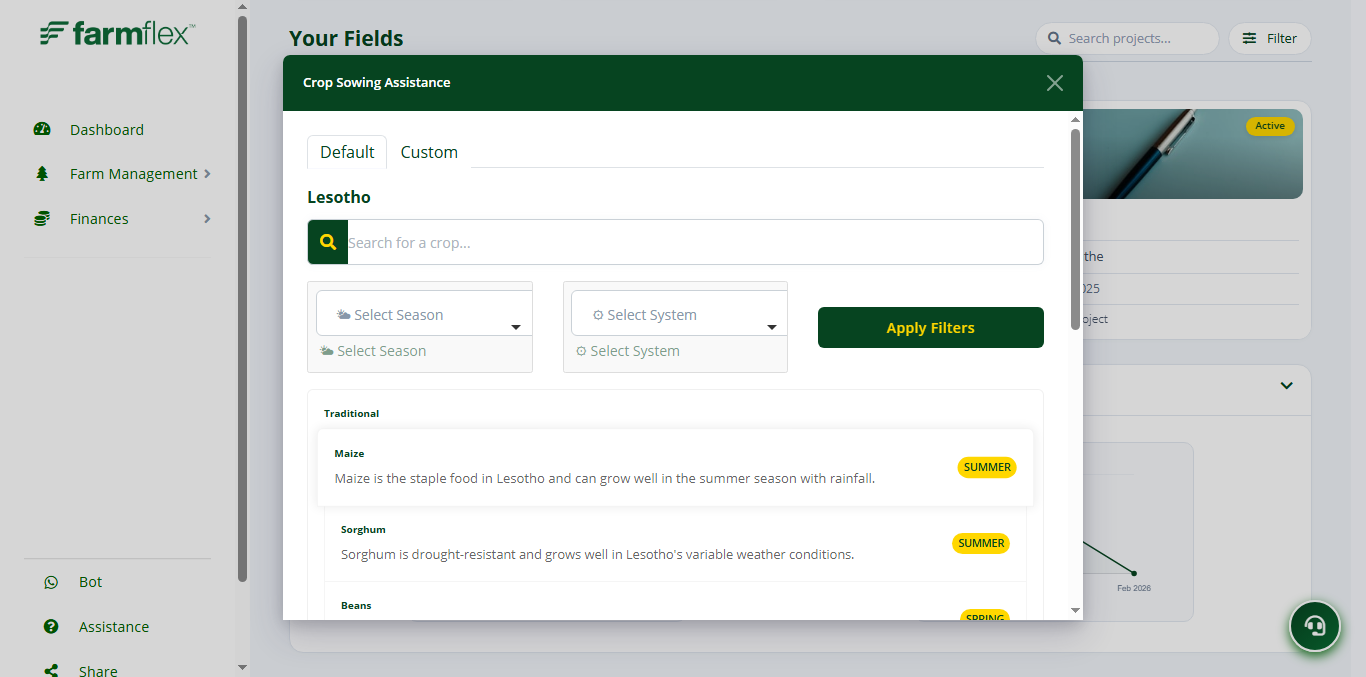Switch to the Custom tab
Screen dimensions: 1366x677
(x=429, y=152)
